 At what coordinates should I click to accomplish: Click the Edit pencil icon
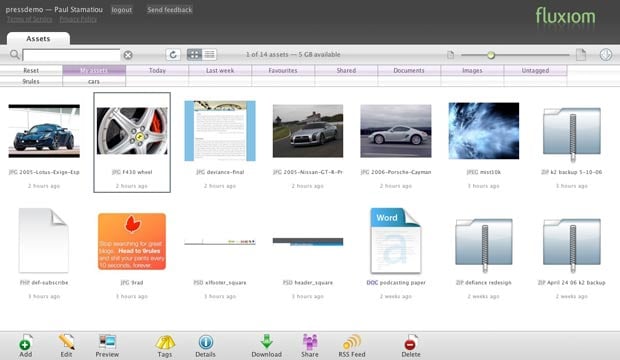point(66,342)
